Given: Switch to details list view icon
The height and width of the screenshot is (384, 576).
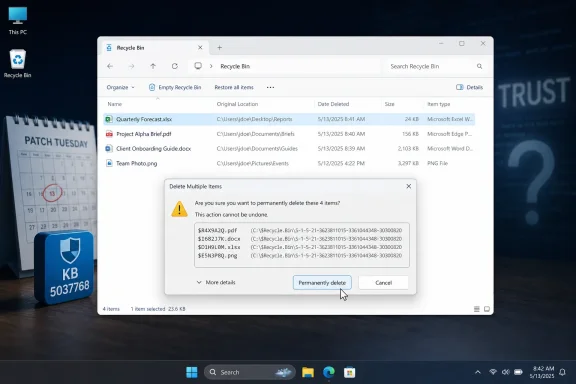Looking at the screenshot, I should [476, 309].
